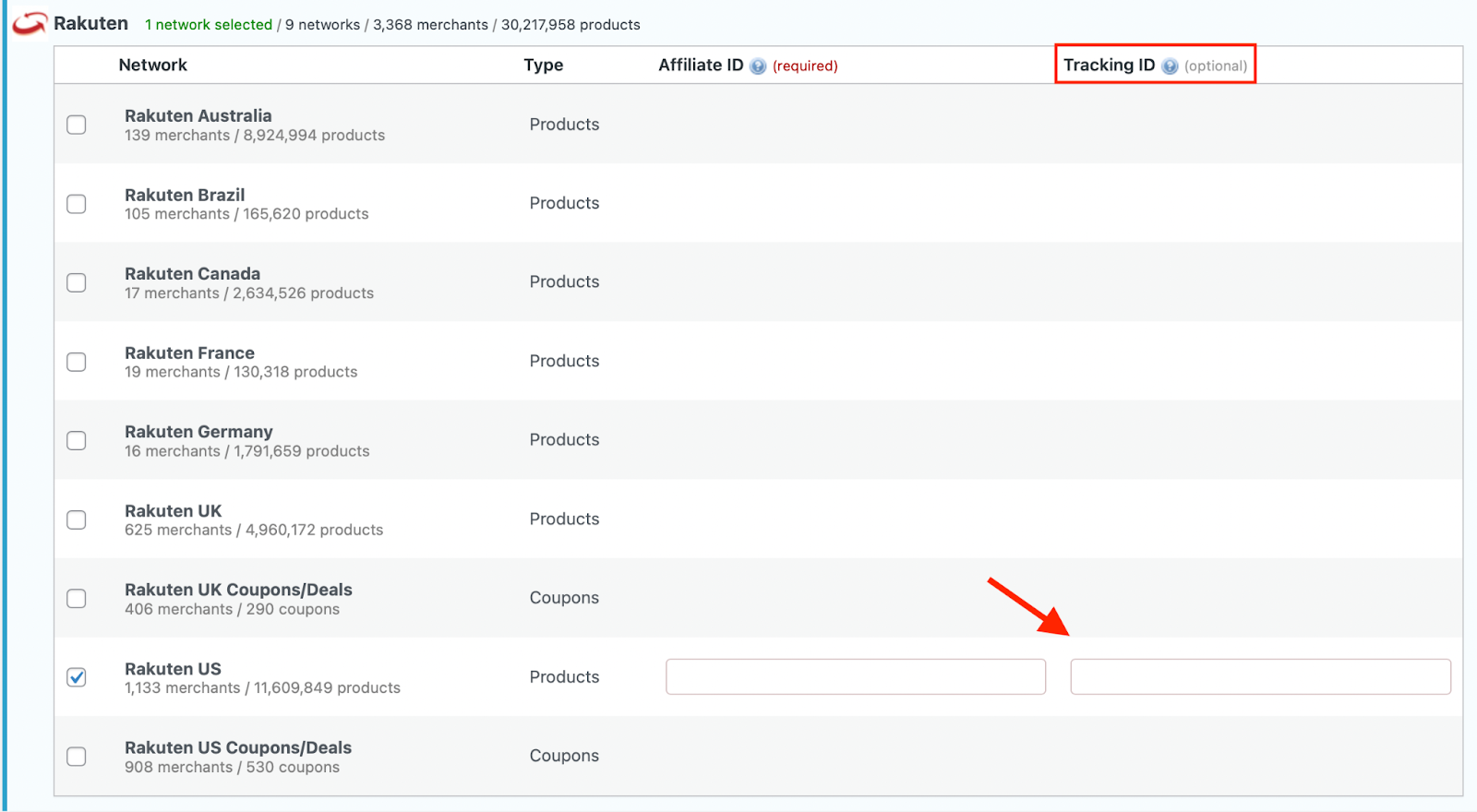Viewport: 1477px width, 812px height.
Task: Enable the Rakuten France checkbox
Action: (x=77, y=362)
